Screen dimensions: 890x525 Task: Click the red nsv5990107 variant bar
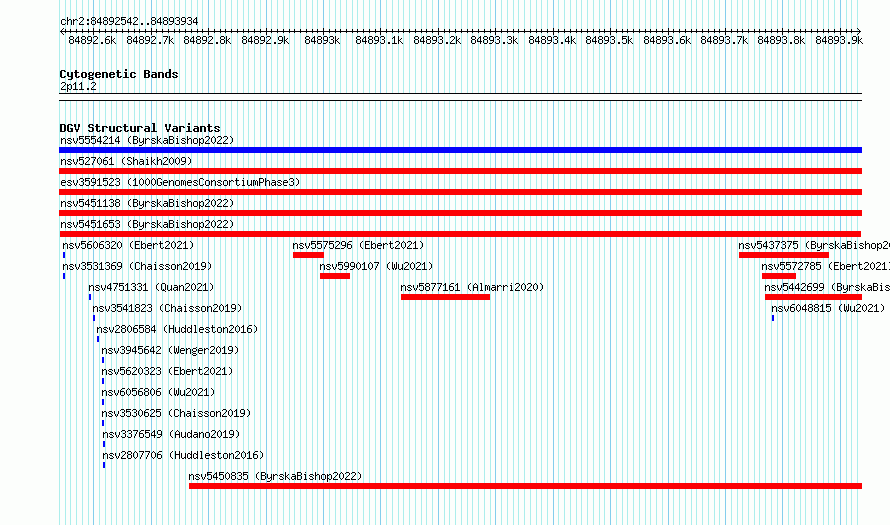[335, 276]
